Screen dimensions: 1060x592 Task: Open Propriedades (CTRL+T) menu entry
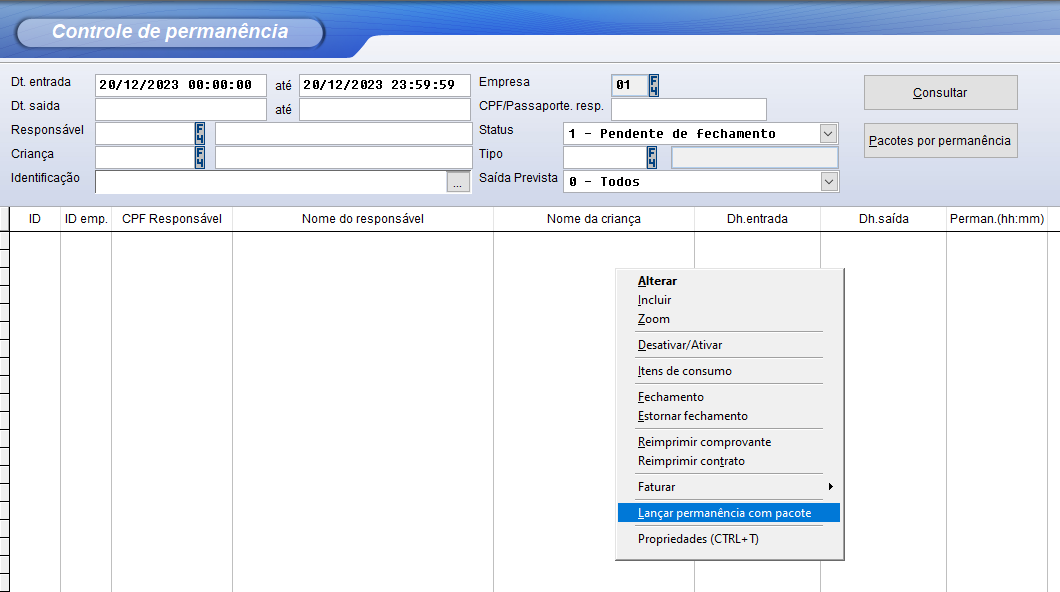pyautogui.click(x=698, y=539)
